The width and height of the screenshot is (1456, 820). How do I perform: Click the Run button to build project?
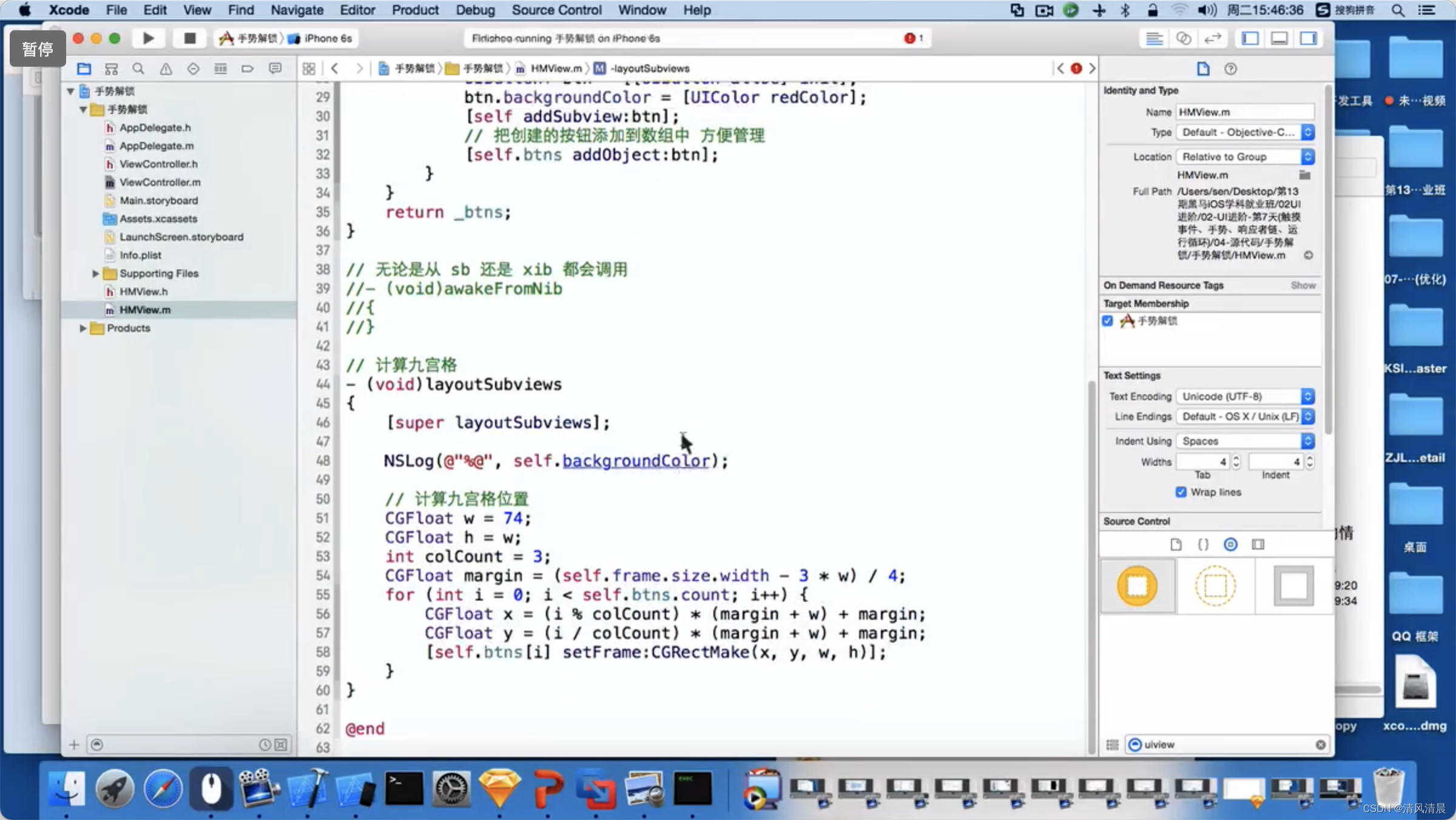coord(148,38)
